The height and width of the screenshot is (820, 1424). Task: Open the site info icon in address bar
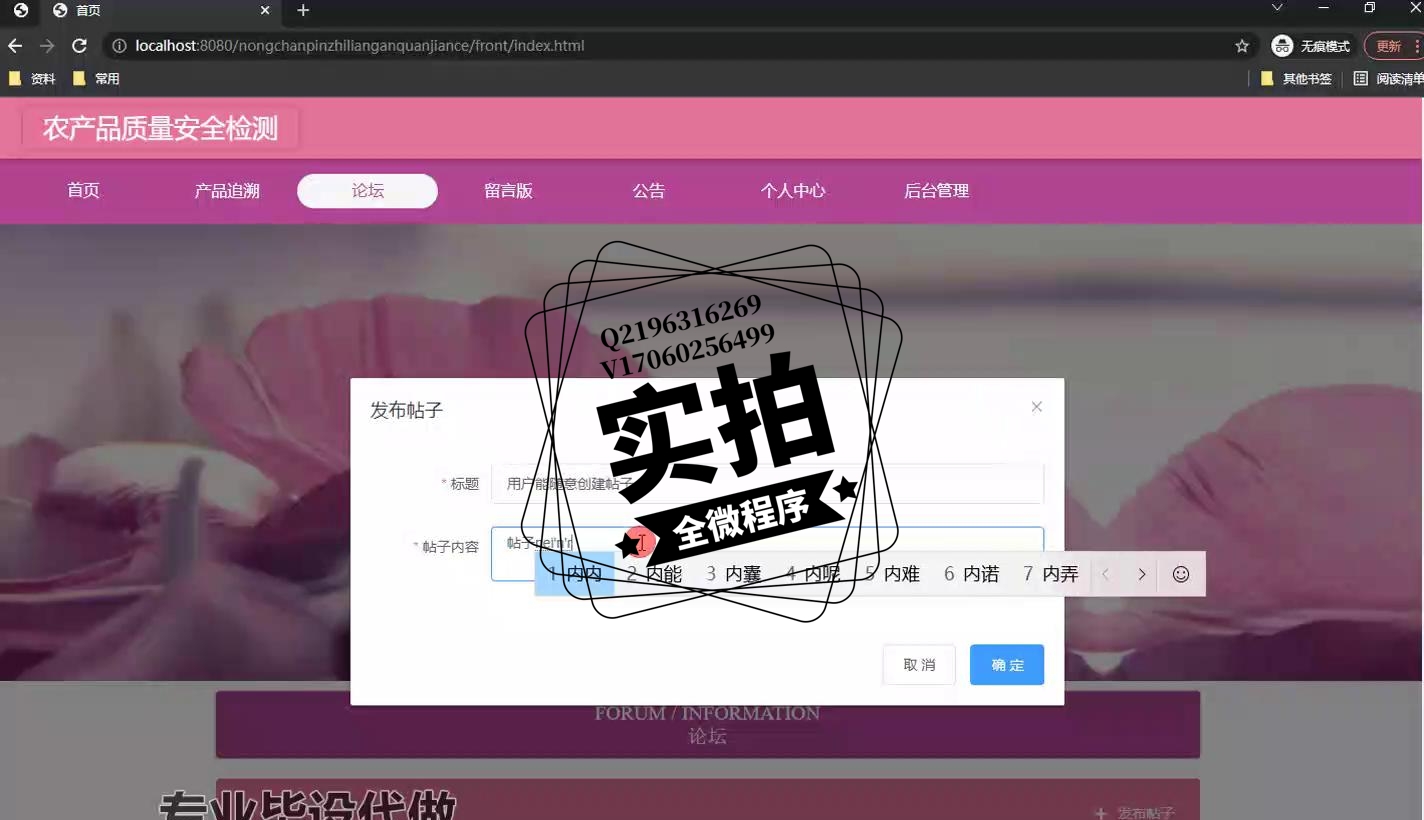[119, 46]
